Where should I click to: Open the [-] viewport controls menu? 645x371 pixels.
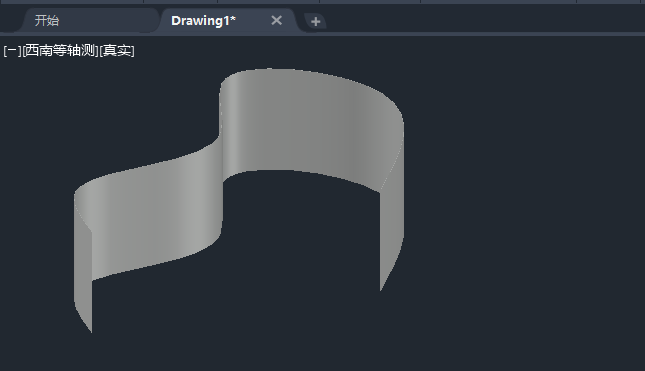click(x=12, y=51)
